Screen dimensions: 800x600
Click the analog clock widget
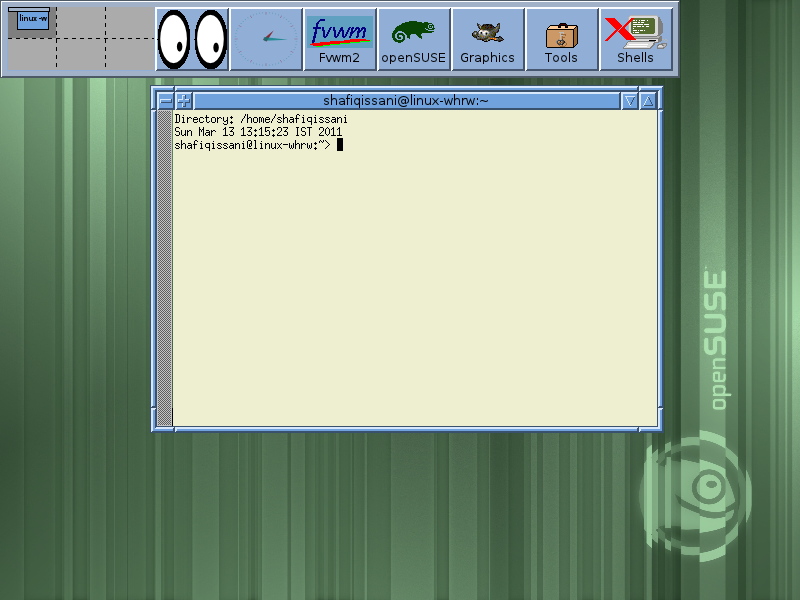click(x=266, y=39)
